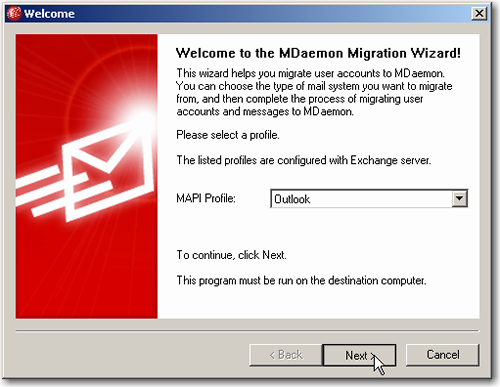Click the red envelope wizard banner image
Image resolution: width=500 pixels, height=387 pixels.
tap(86, 176)
